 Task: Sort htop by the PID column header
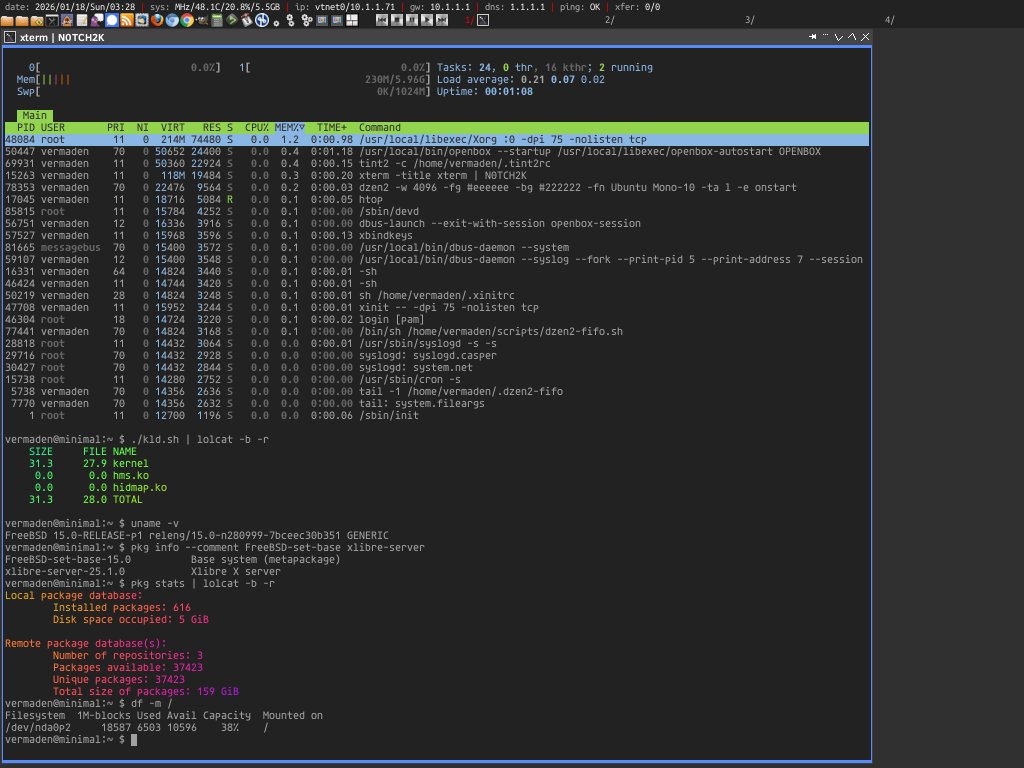tap(25, 127)
